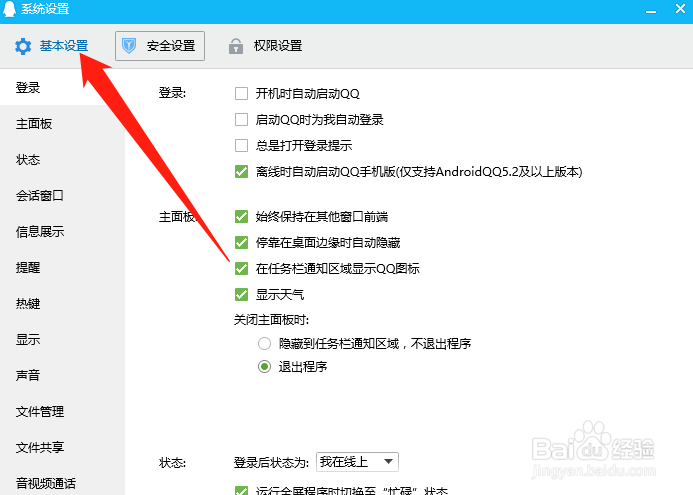Go to 提醒 settings in sidebar
The image size is (693, 495).
coord(28,267)
